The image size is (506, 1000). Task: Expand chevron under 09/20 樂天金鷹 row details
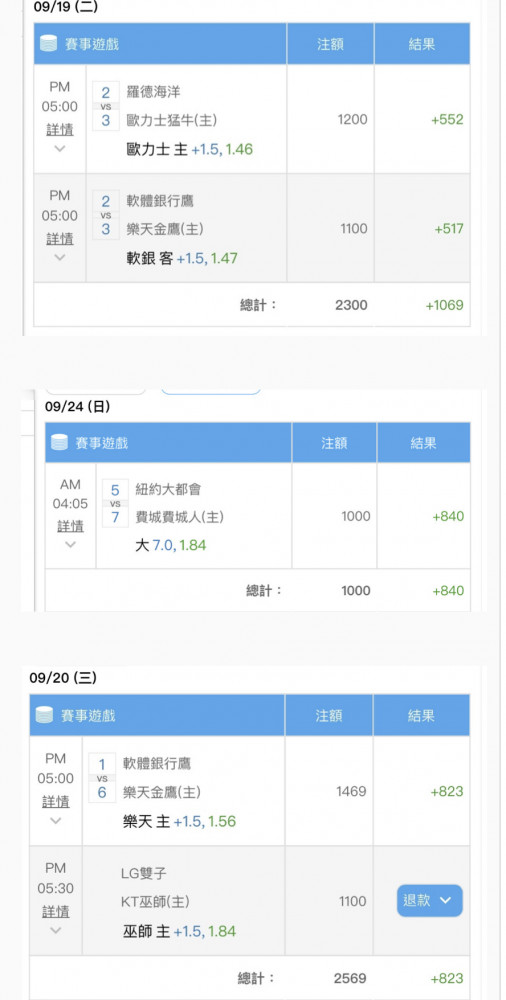pos(56,821)
